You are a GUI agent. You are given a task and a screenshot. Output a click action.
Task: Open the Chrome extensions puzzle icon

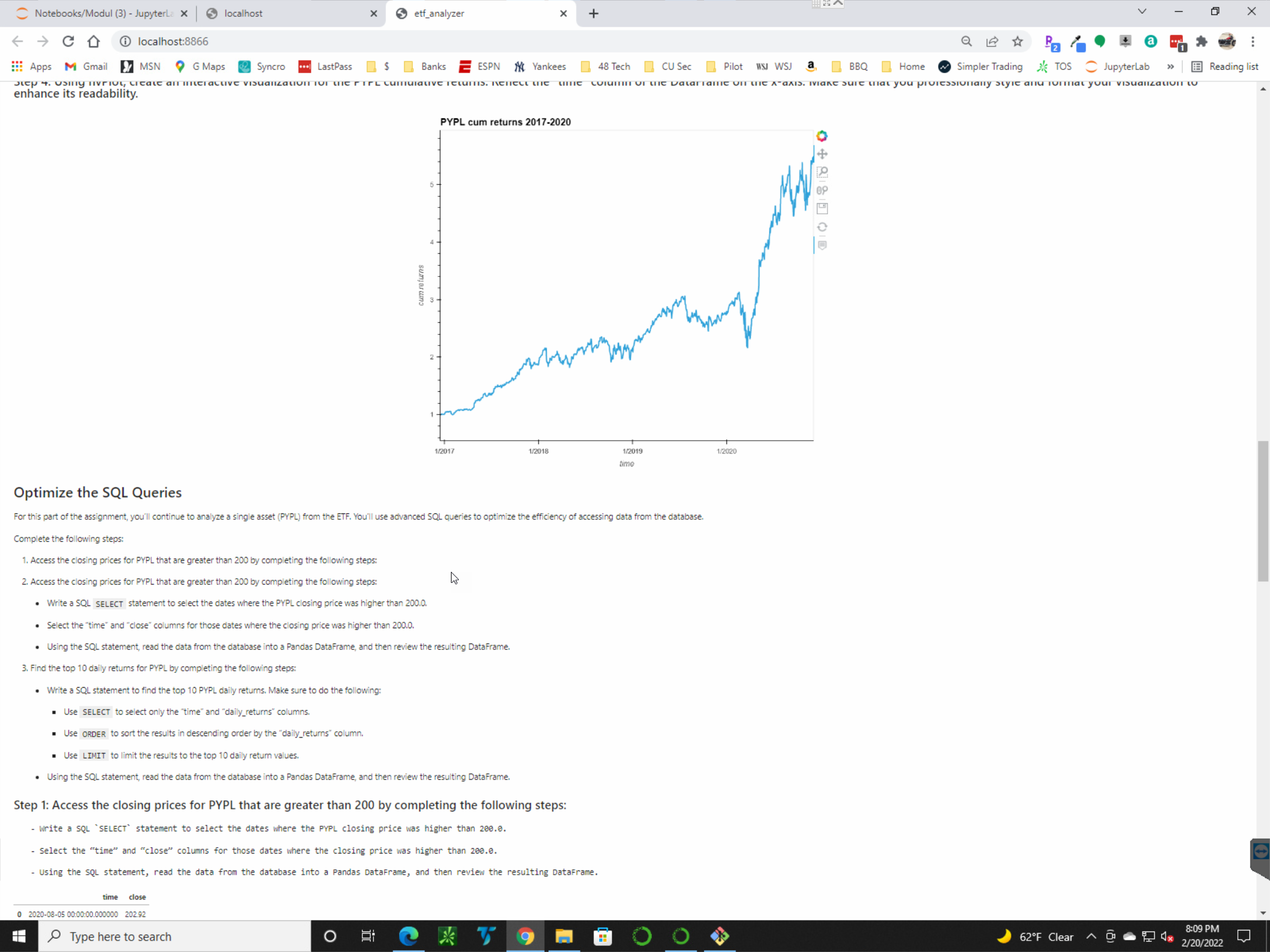1201,42
